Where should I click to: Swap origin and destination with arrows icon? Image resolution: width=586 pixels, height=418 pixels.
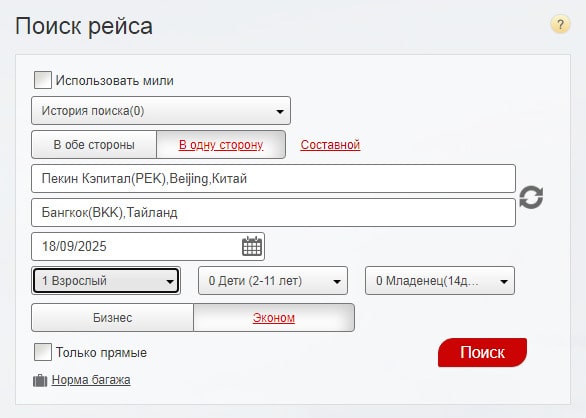pyautogui.click(x=531, y=197)
